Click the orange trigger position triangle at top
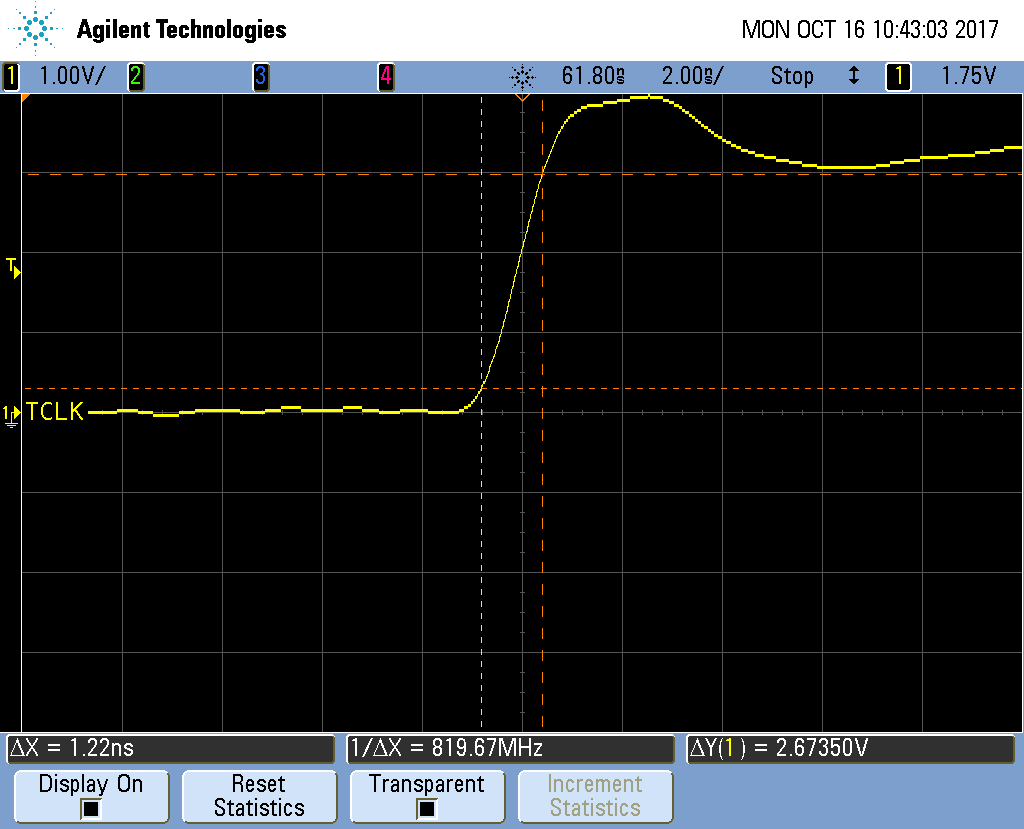The image size is (1024, 829). pyautogui.click(x=521, y=99)
